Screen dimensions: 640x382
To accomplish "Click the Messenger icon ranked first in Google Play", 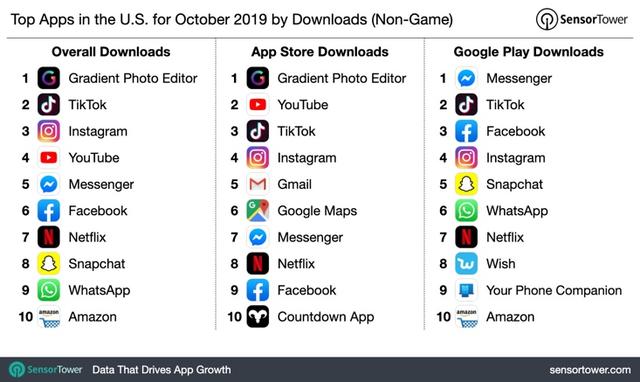I will pyautogui.click(x=467, y=78).
